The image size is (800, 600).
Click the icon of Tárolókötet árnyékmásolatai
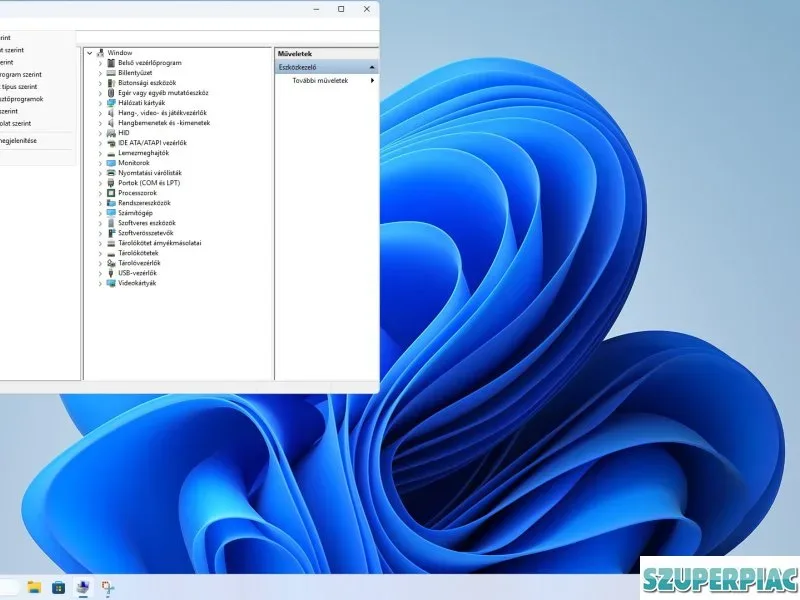coord(111,243)
